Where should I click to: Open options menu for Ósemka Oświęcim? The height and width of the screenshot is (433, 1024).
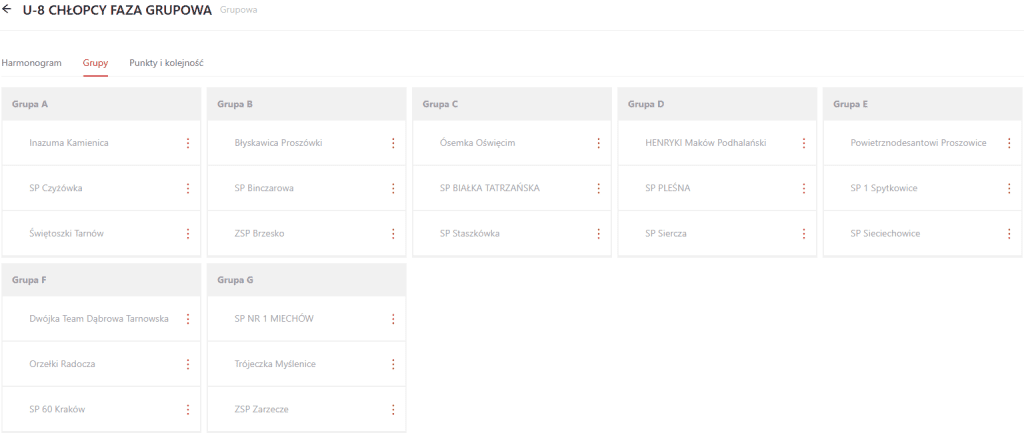(598, 143)
